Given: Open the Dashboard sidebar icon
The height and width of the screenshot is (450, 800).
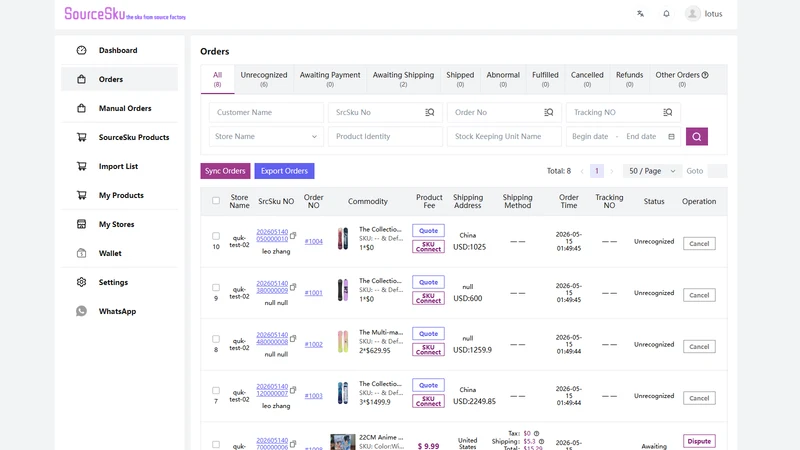Looking at the screenshot, I should pos(82,50).
